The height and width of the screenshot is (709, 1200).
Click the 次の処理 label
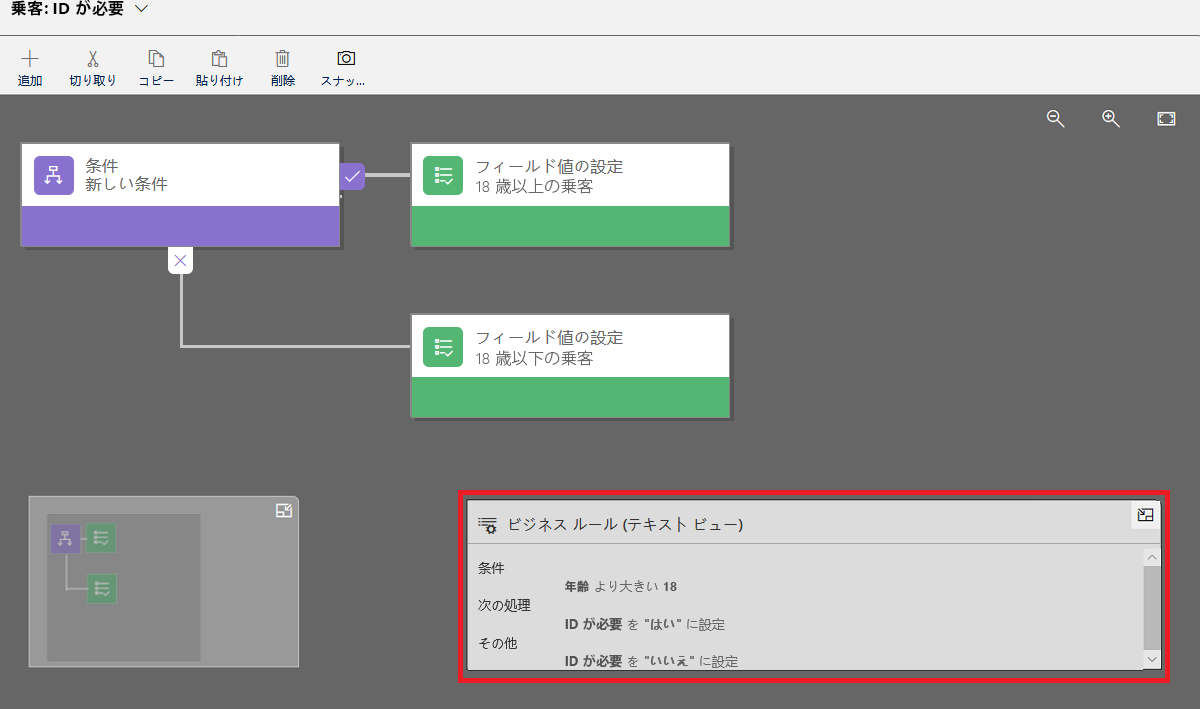pos(504,605)
